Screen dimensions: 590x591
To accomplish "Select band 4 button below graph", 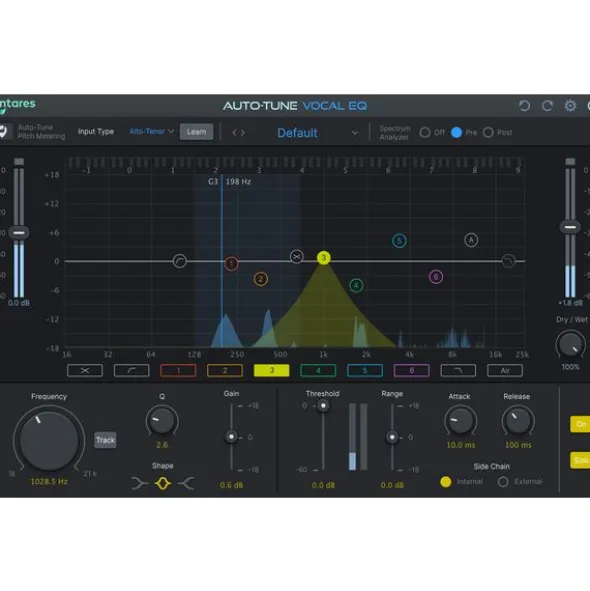I will (318, 371).
